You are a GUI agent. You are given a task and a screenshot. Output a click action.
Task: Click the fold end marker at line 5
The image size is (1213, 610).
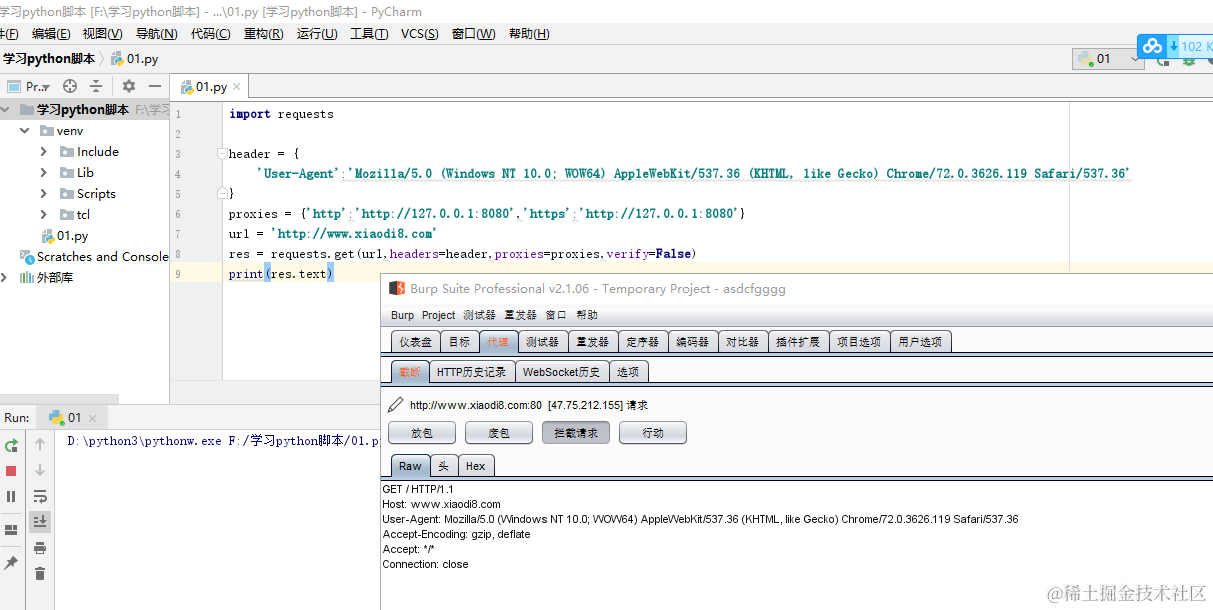(x=223, y=194)
